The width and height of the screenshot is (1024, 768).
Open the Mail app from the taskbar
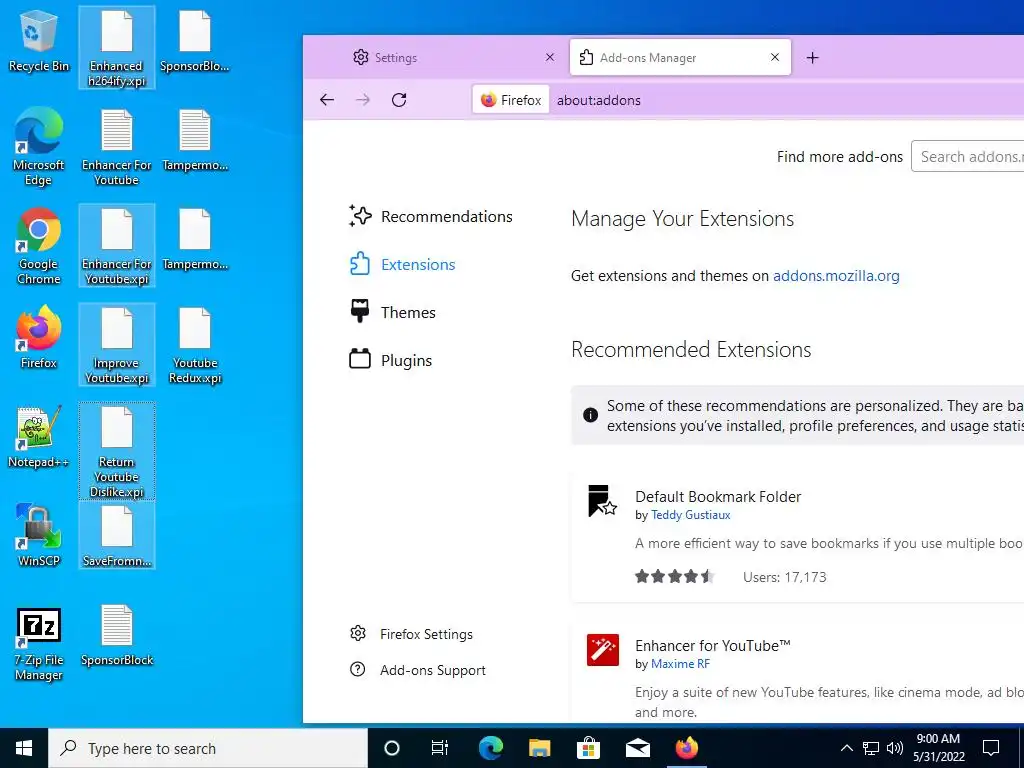pos(637,748)
